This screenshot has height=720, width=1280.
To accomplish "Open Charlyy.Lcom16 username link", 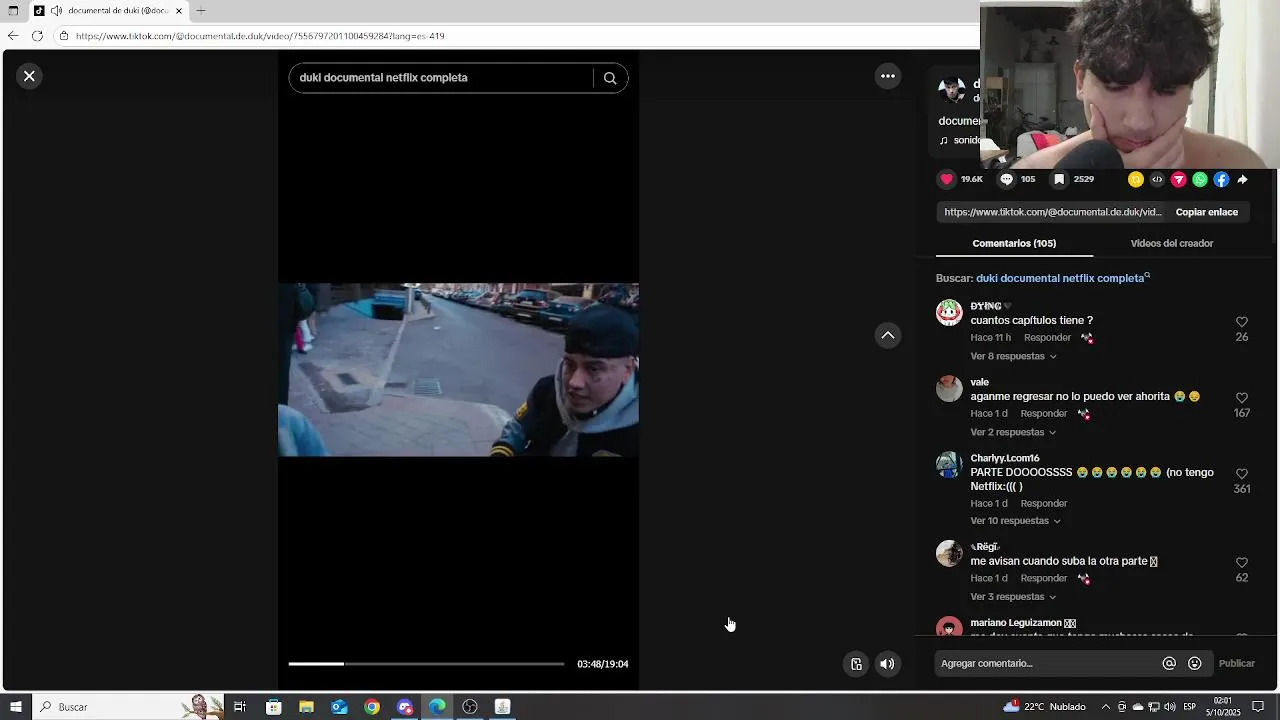I will pos(1005,458).
